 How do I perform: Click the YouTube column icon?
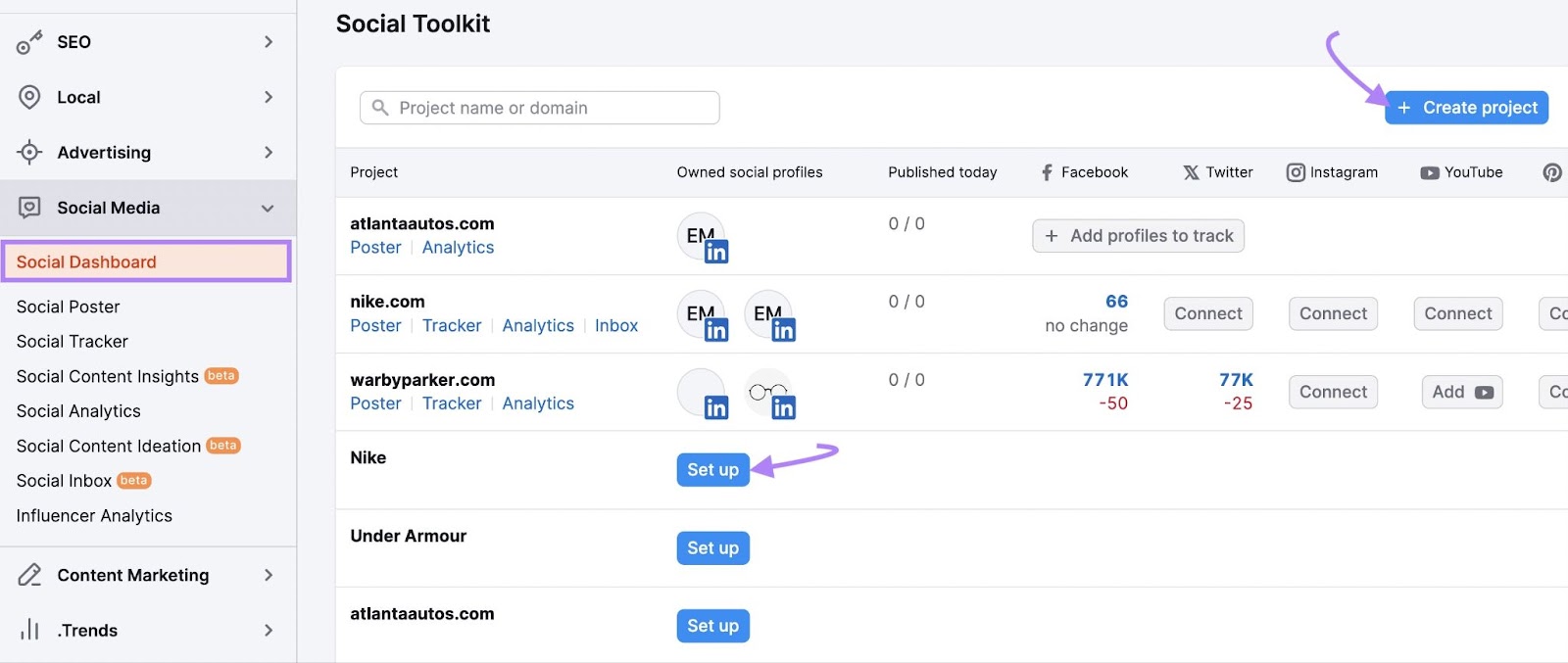1430,173
